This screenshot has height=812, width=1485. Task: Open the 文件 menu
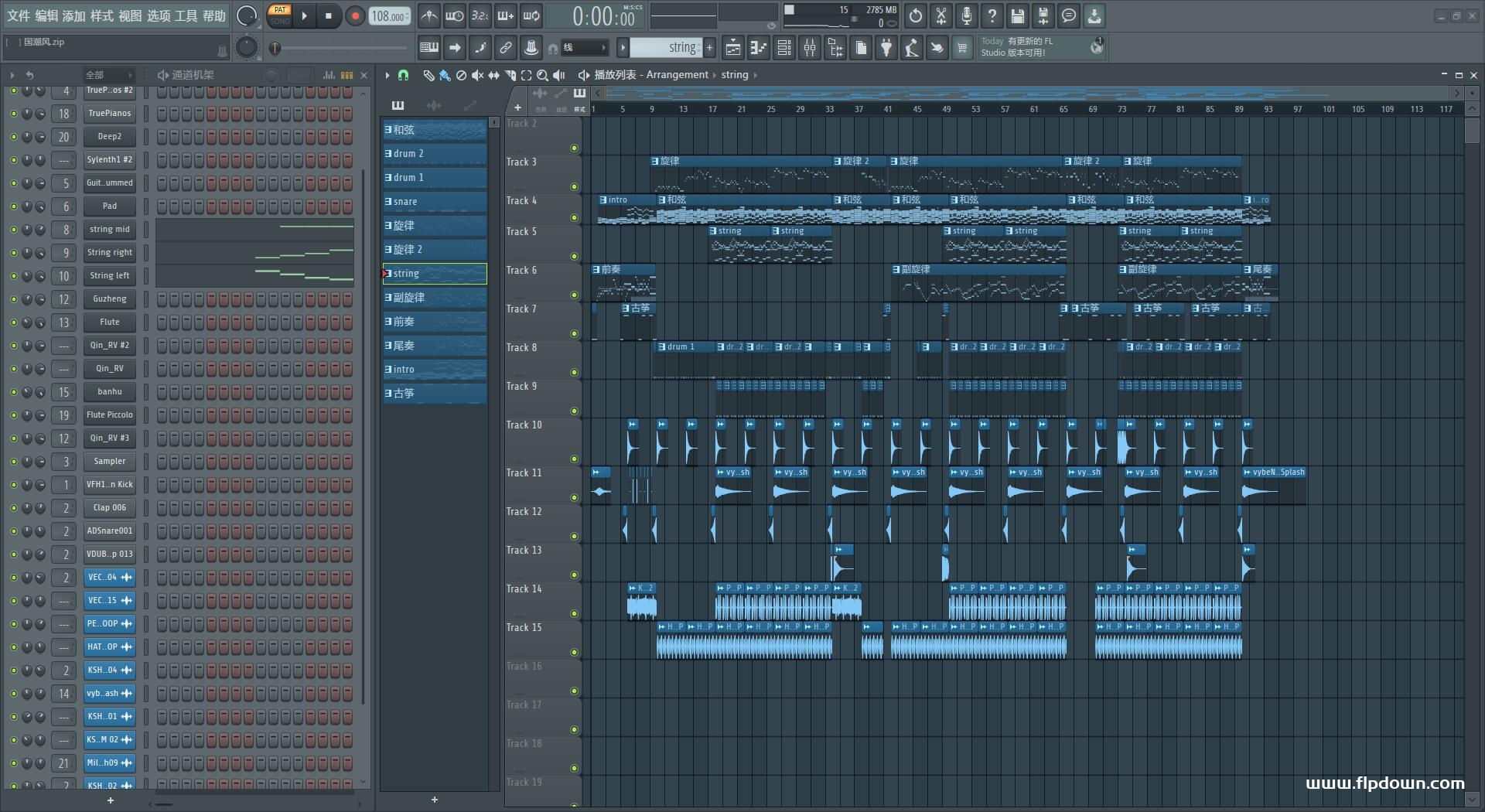19,15
